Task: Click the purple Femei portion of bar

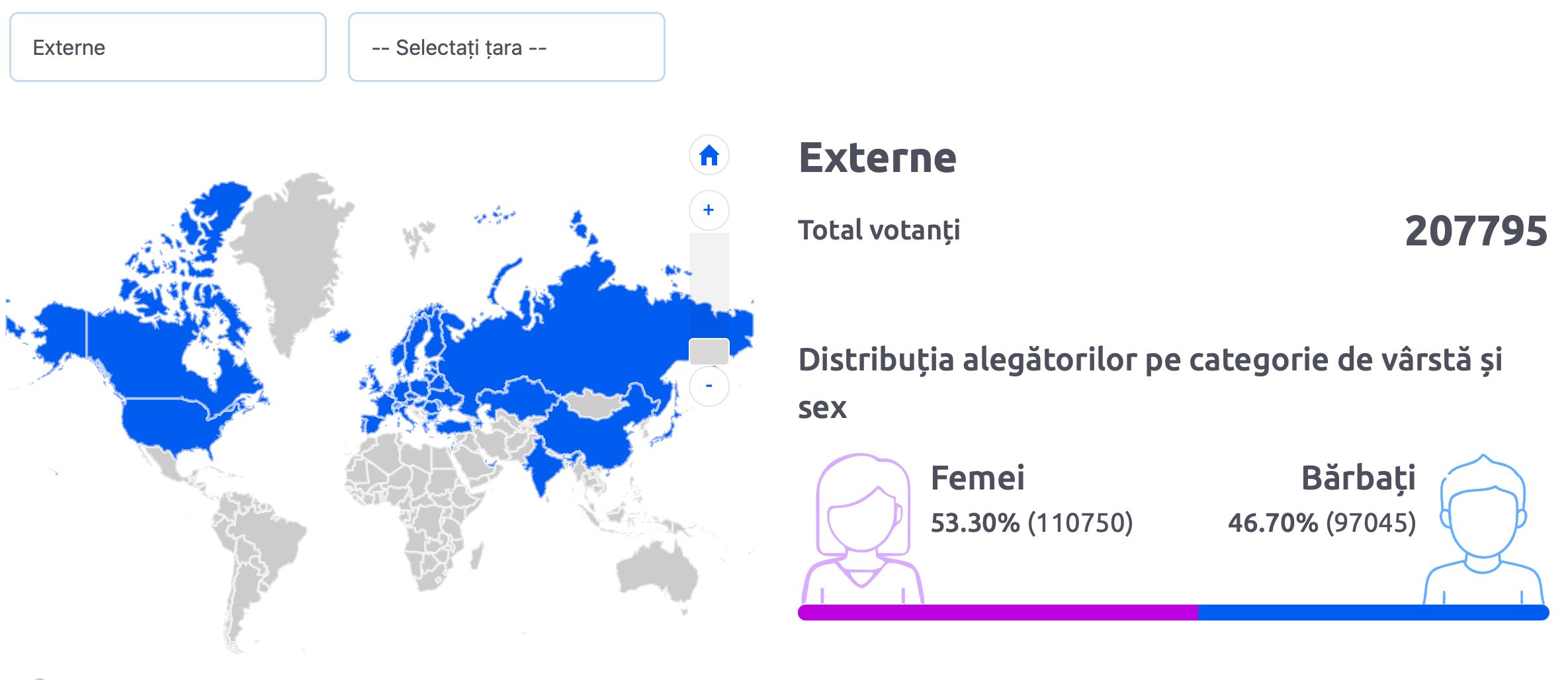Action: click(998, 613)
